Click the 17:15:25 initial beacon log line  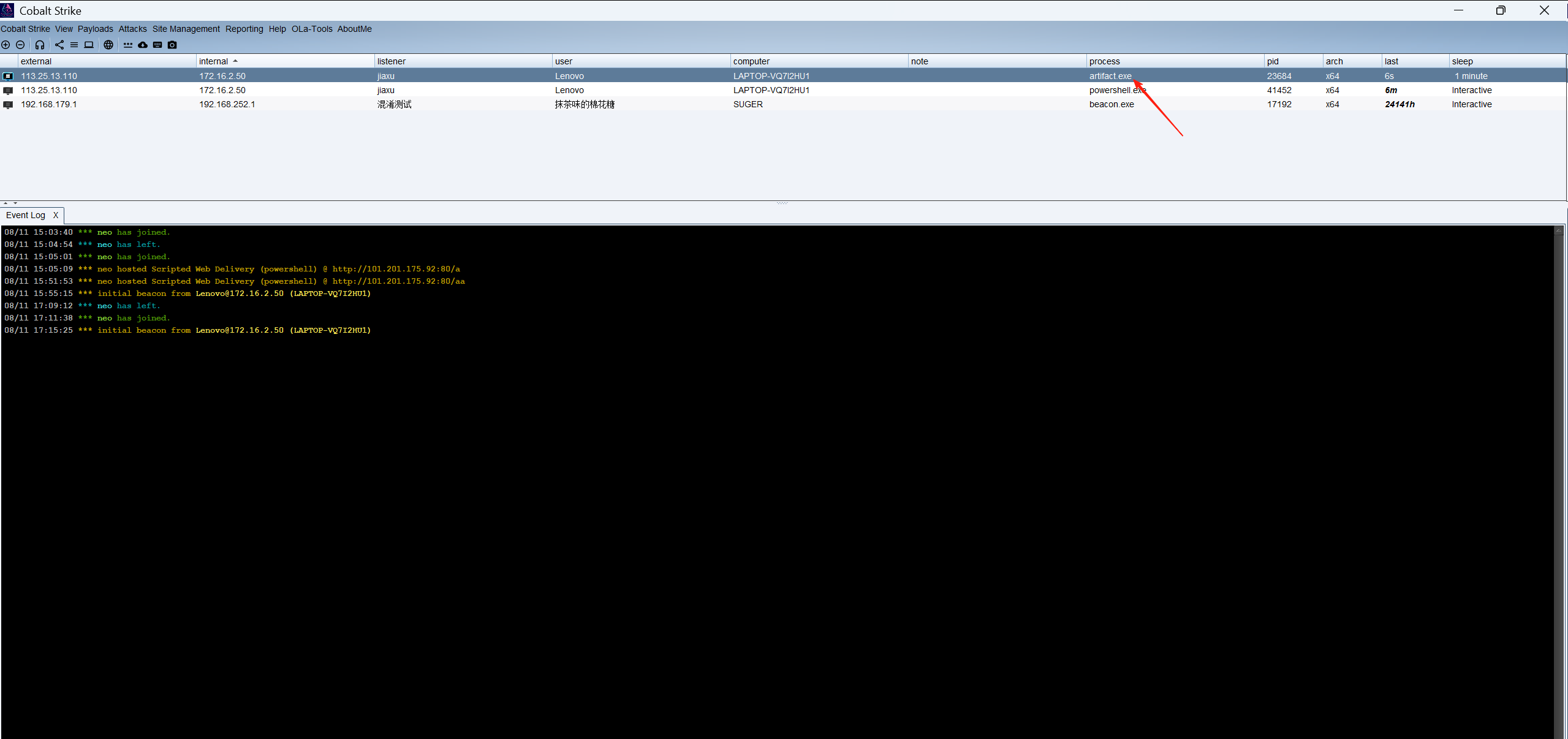187,330
